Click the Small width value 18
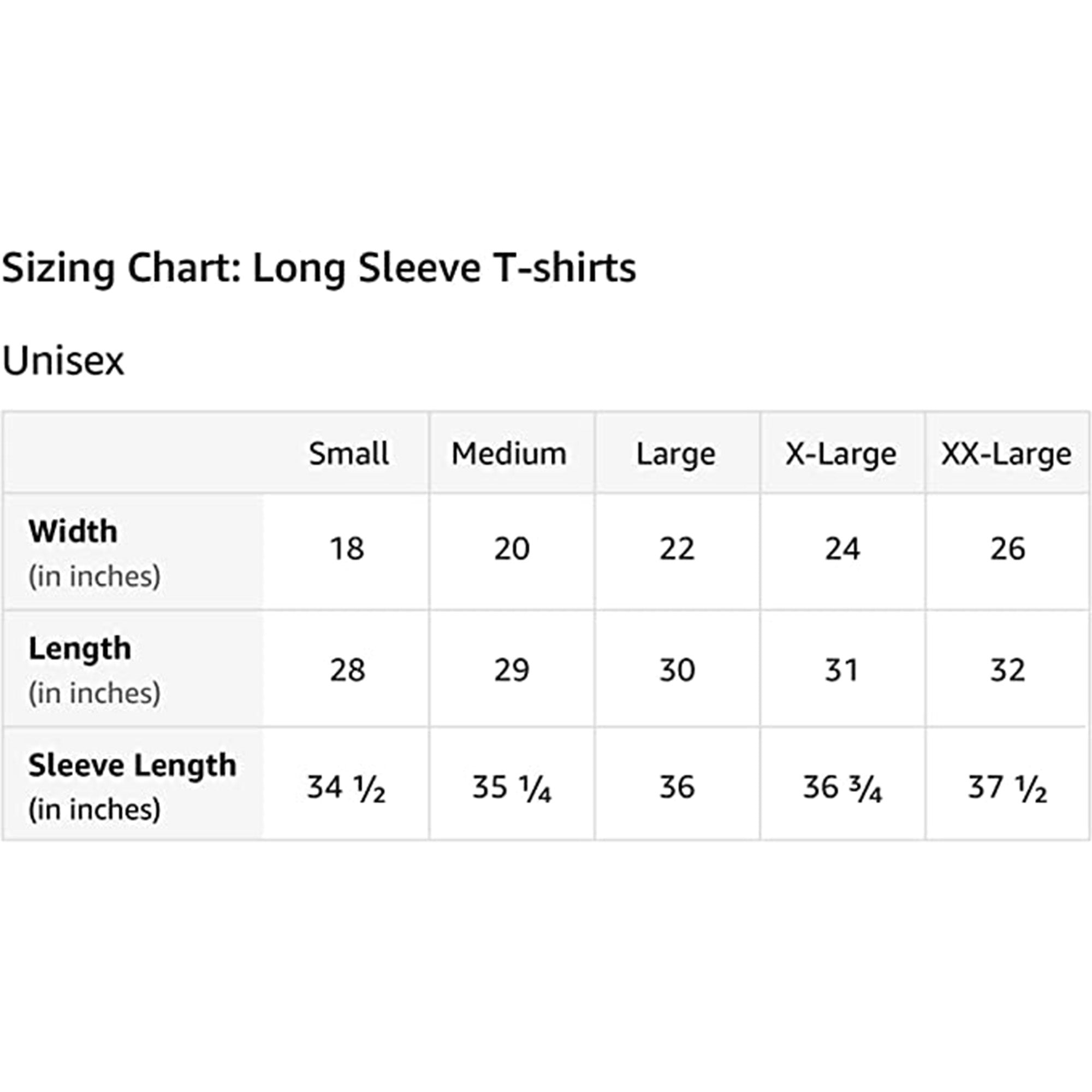1092x1092 pixels. 347,549
